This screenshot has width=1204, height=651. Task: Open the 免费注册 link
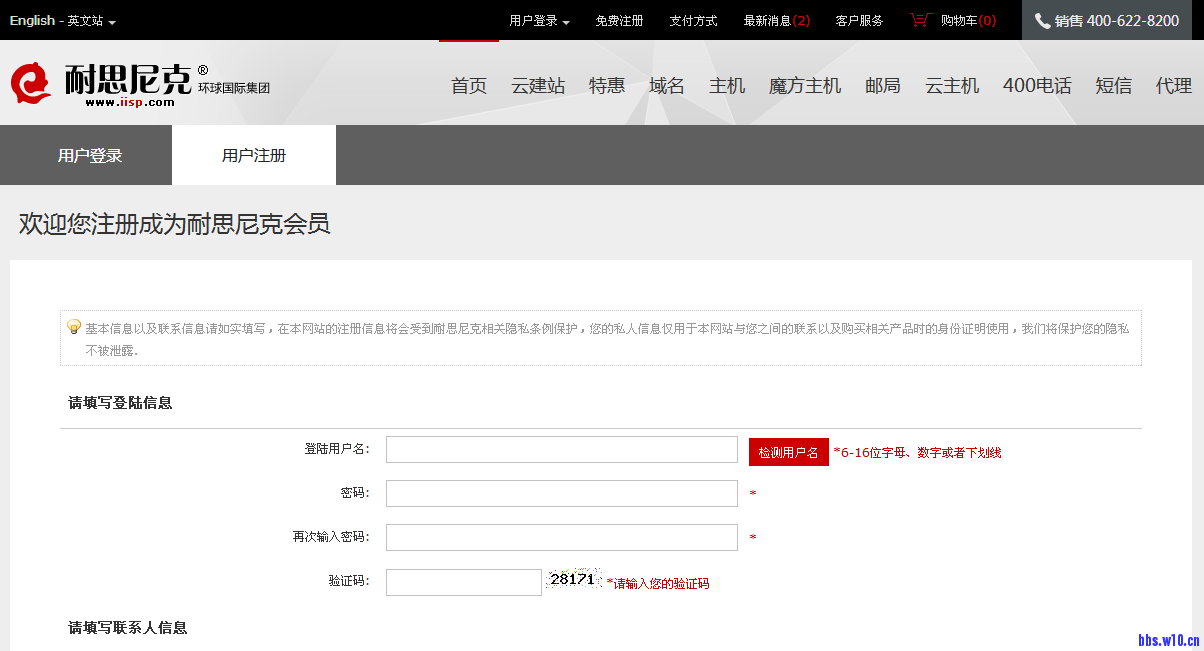point(619,21)
